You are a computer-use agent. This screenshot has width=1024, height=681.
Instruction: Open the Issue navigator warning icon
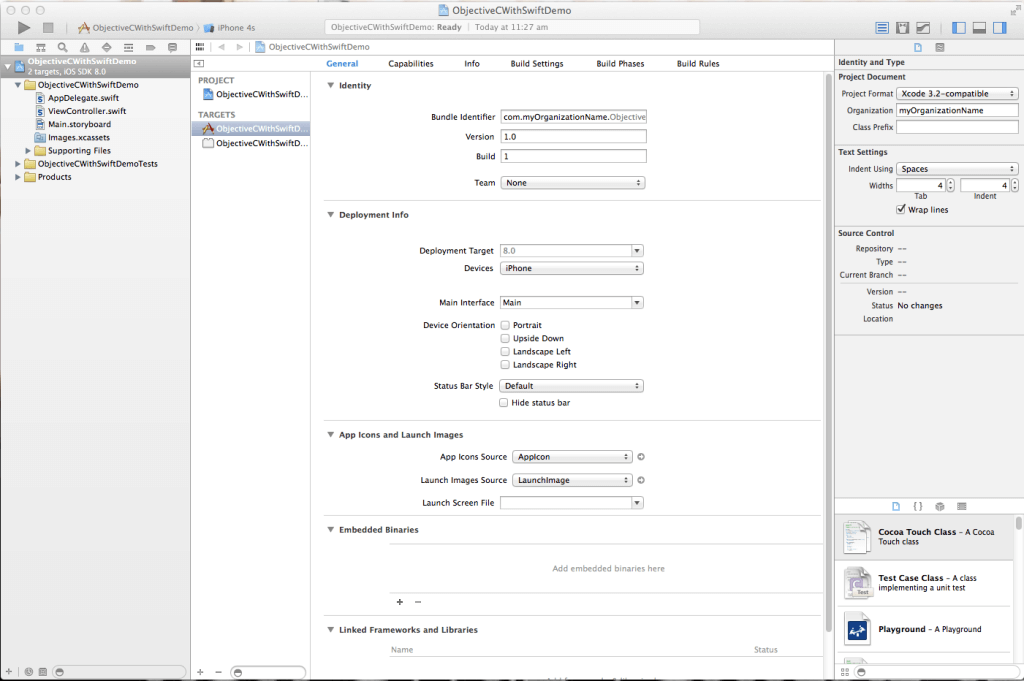click(x=85, y=47)
